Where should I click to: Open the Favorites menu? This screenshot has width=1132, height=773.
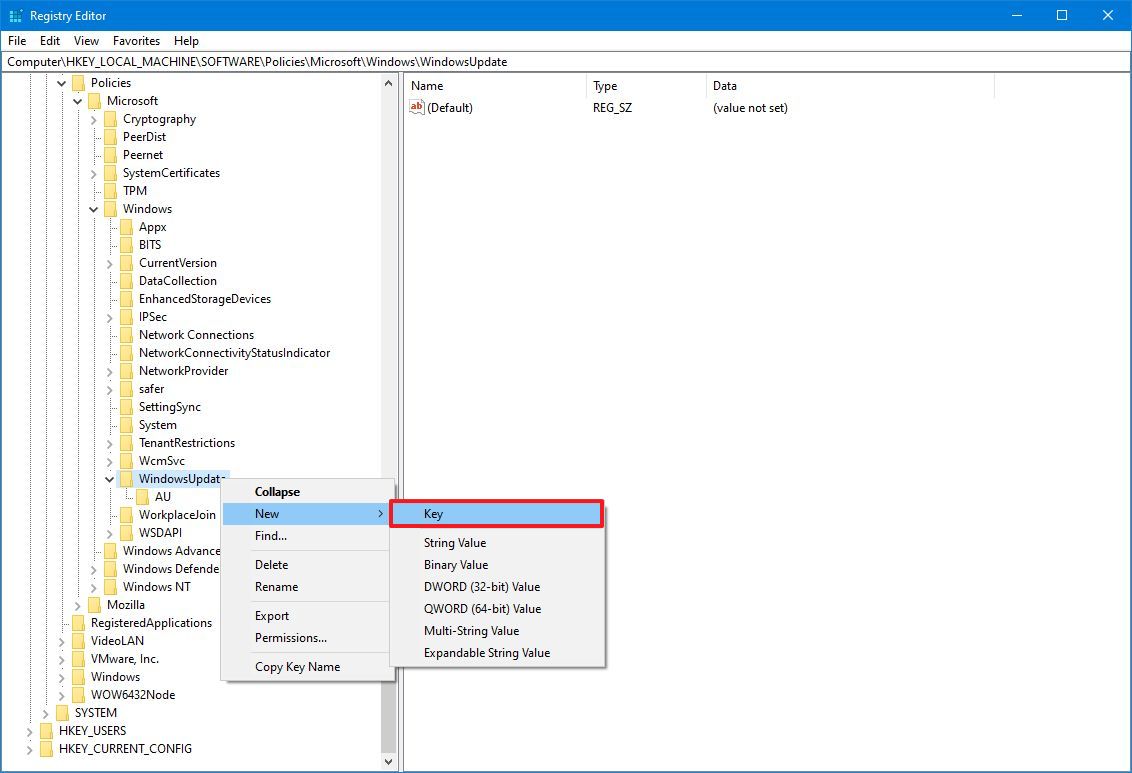pyautogui.click(x=136, y=41)
